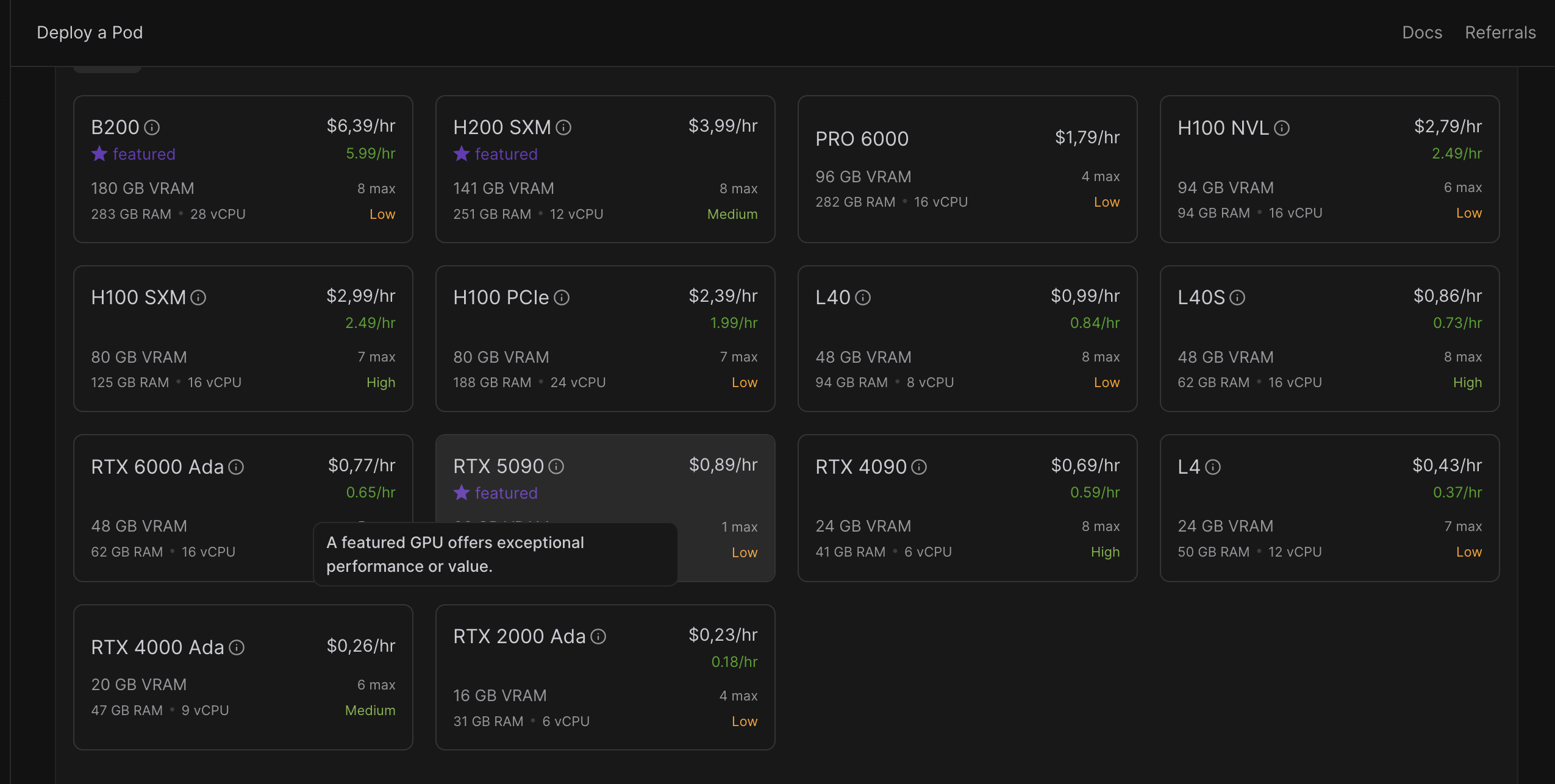Open info icon next to H100 PCIe
The width and height of the screenshot is (1555, 784).
[562, 298]
